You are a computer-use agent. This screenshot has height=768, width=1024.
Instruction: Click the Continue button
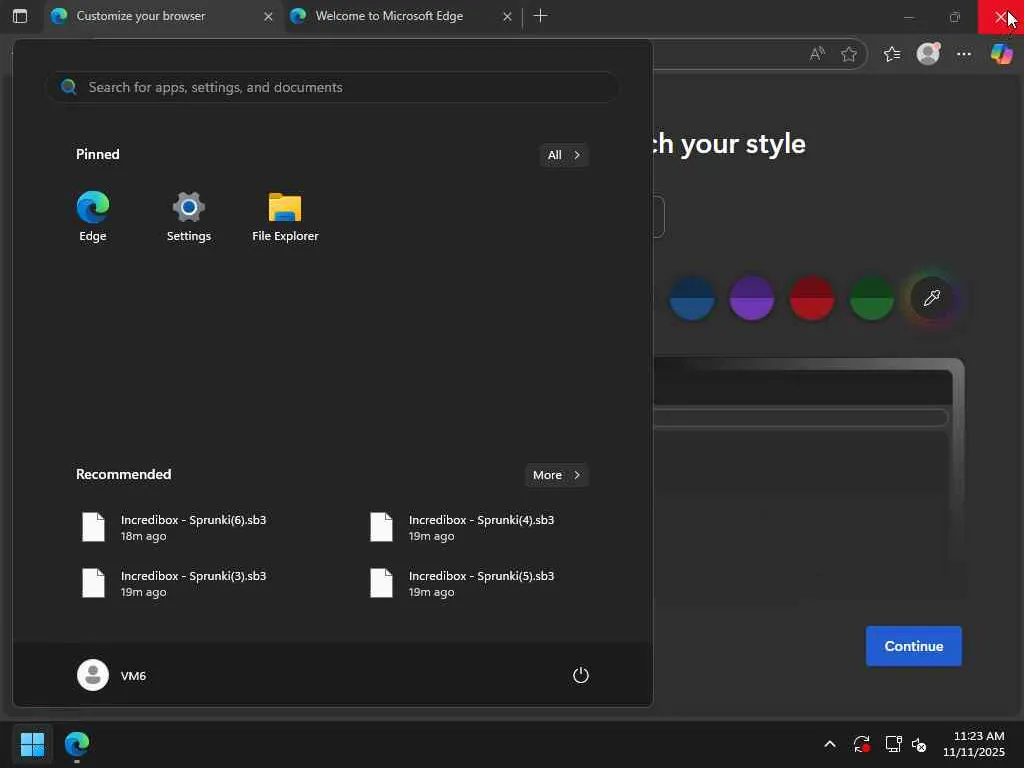914,646
